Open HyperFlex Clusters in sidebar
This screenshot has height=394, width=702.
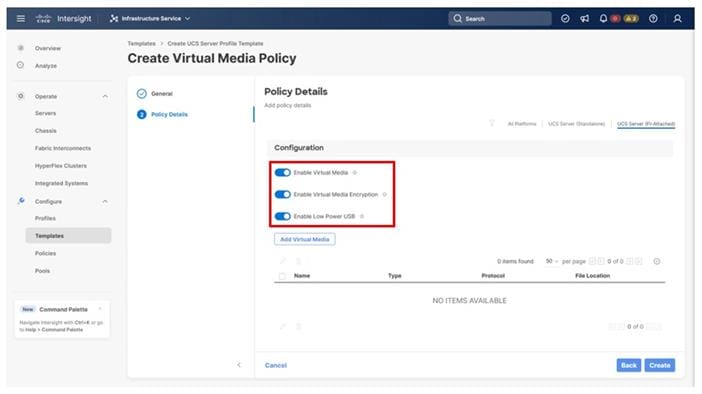tap(61, 166)
